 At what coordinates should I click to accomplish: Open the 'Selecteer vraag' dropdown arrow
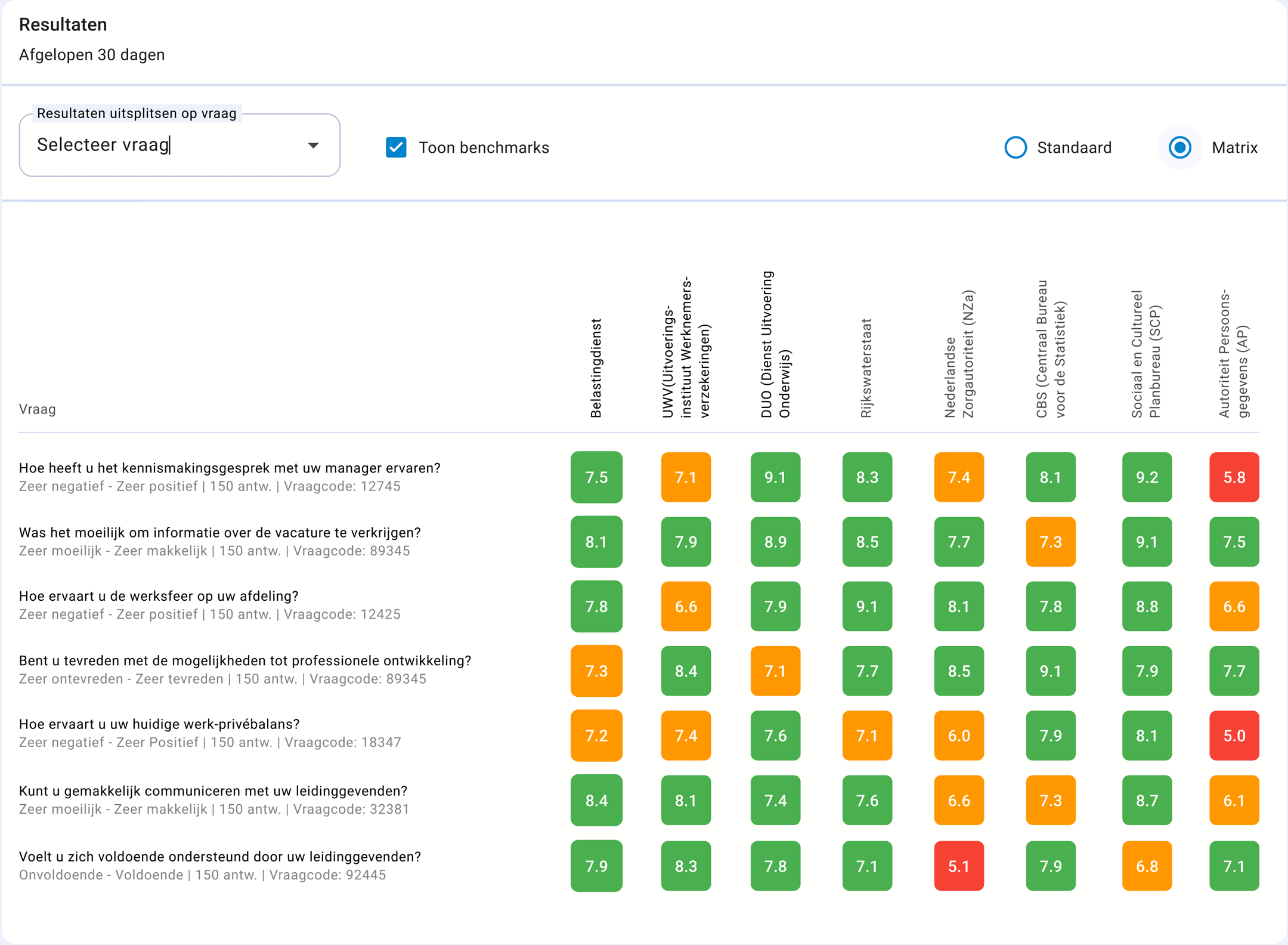click(x=313, y=146)
